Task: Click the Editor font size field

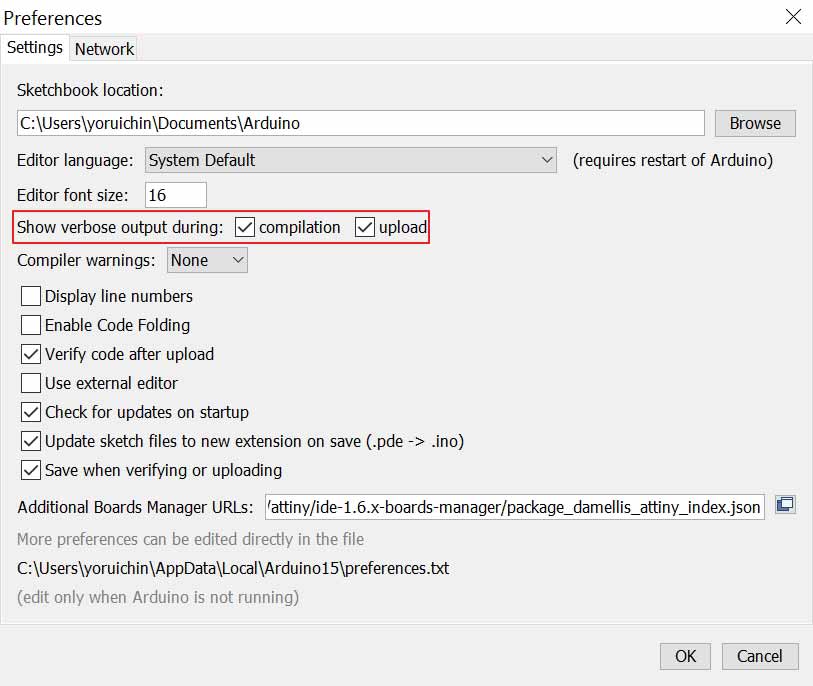Action: (176, 195)
